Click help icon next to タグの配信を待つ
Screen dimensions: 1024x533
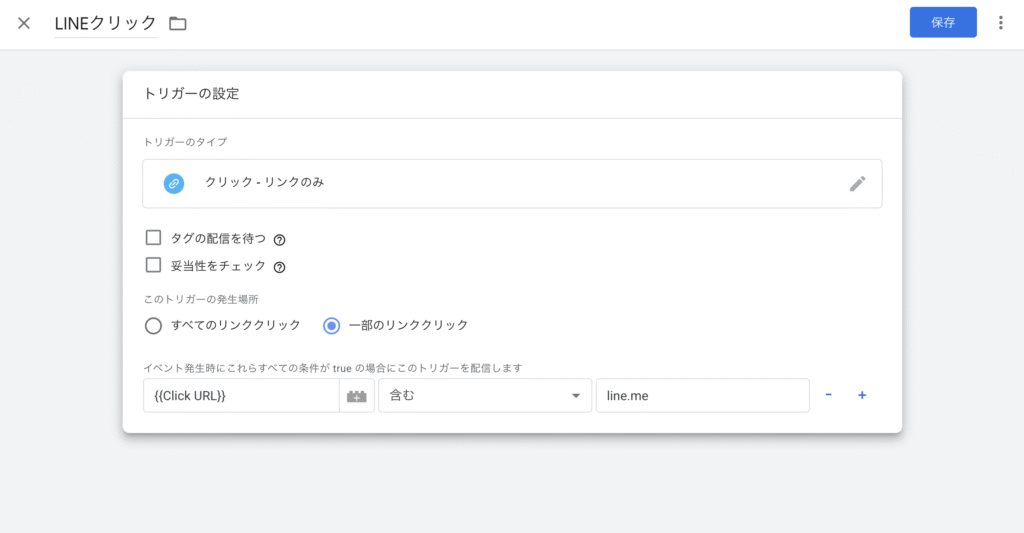pyautogui.click(x=280, y=240)
